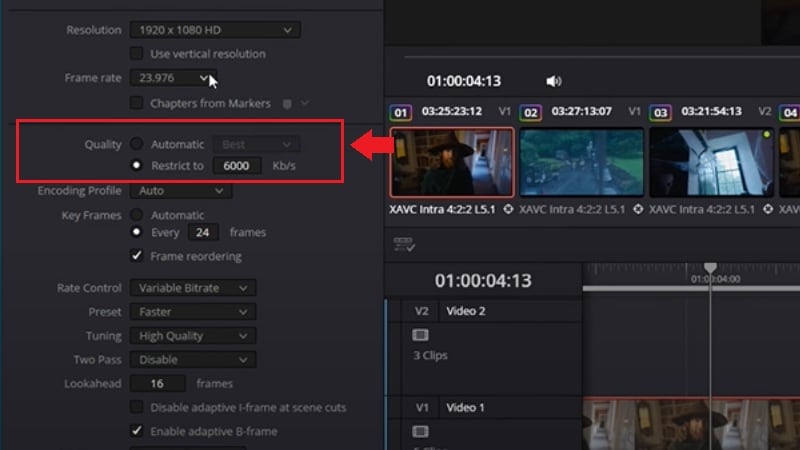
Task: Select the Every frames key frames radio button
Action: [x=136, y=232]
